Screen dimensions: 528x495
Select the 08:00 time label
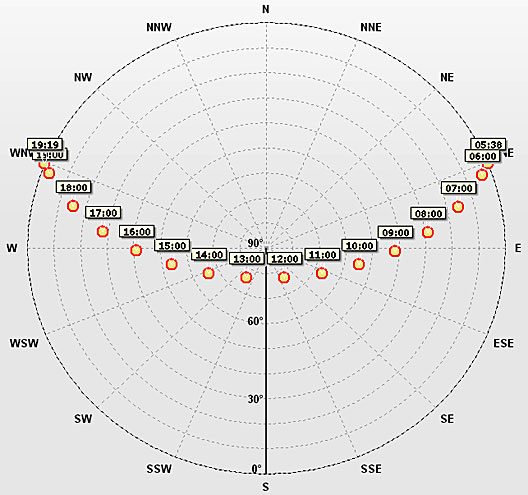click(428, 213)
